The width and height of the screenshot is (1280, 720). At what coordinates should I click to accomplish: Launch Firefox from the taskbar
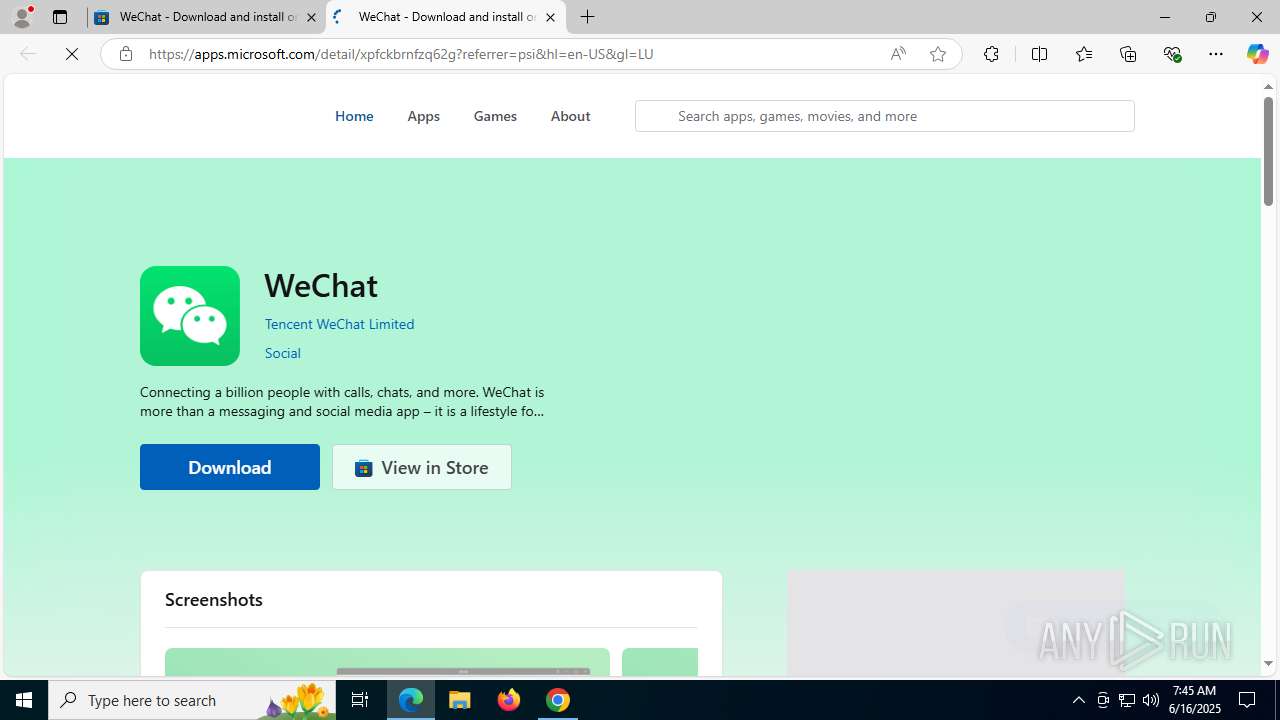[x=509, y=700]
